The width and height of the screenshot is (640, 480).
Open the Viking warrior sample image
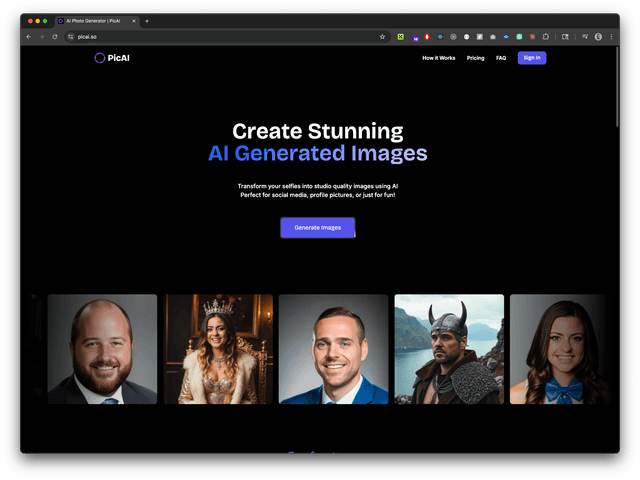449,349
